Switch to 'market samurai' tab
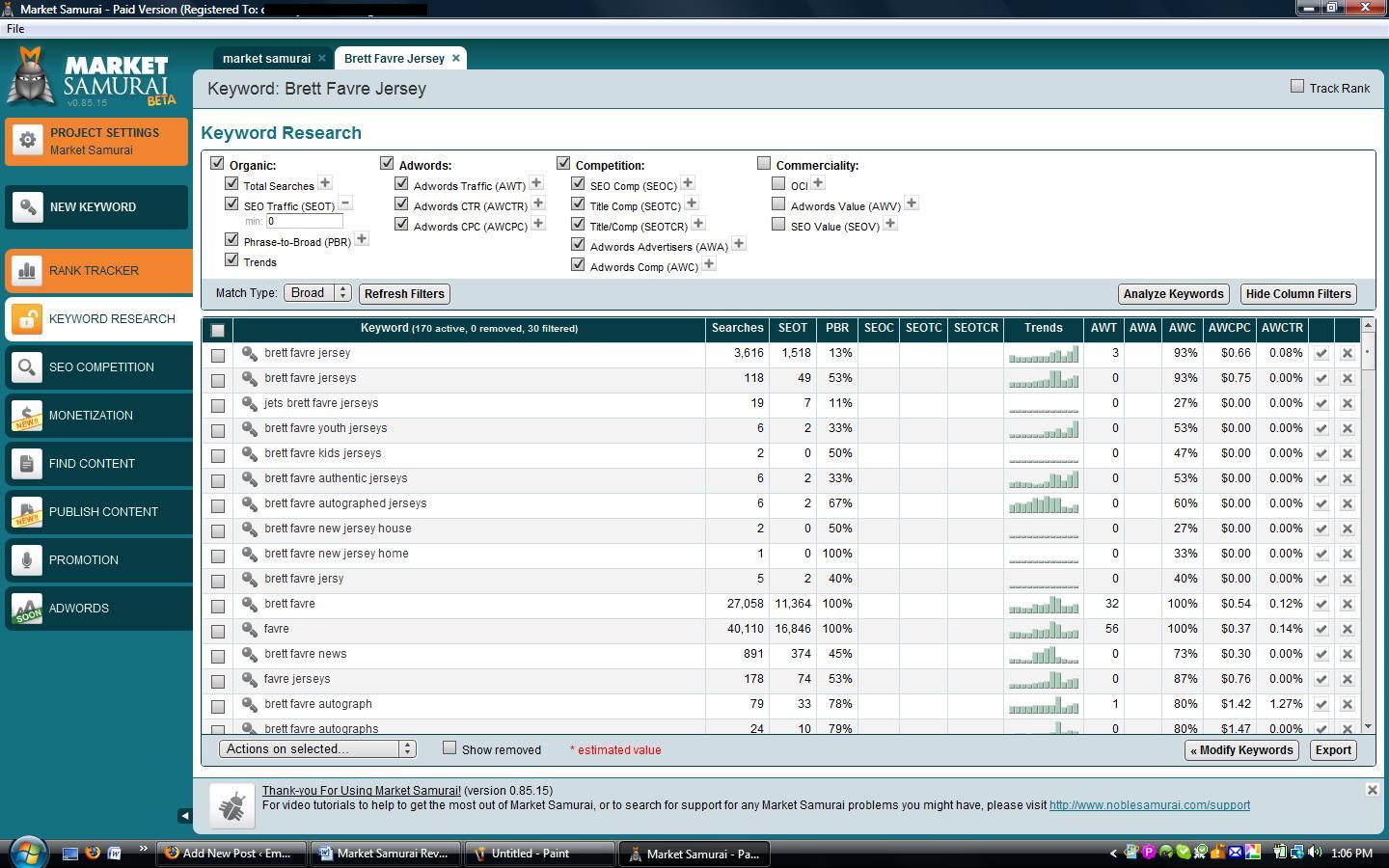1389x868 pixels. pyautogui.click(x=266, y=59)
